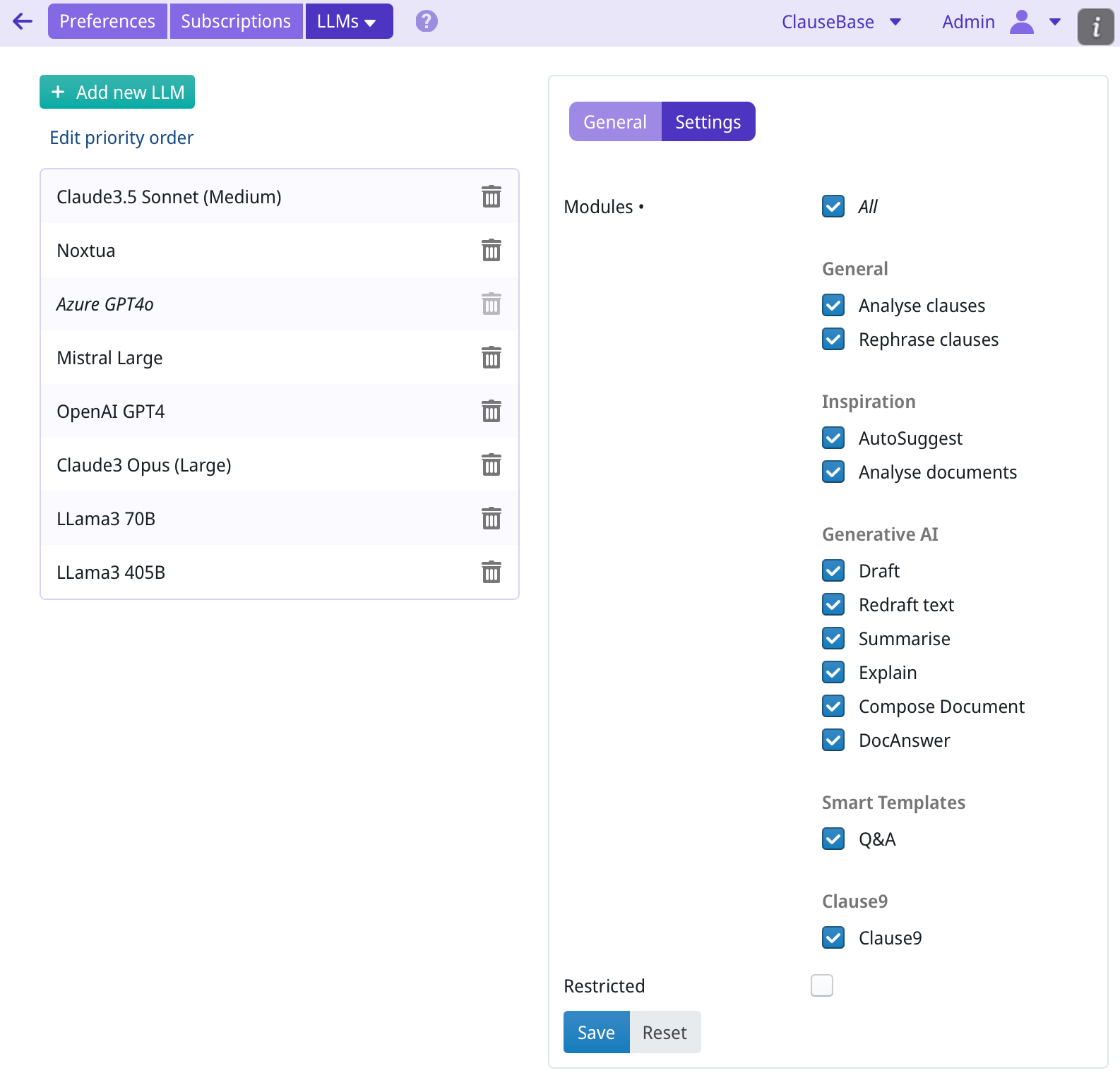Viewport: 1120px width, 1080px height.
Task: Delete the Claude3.5 Sonnet (Medium) LLM
Action: coord(492,197)
